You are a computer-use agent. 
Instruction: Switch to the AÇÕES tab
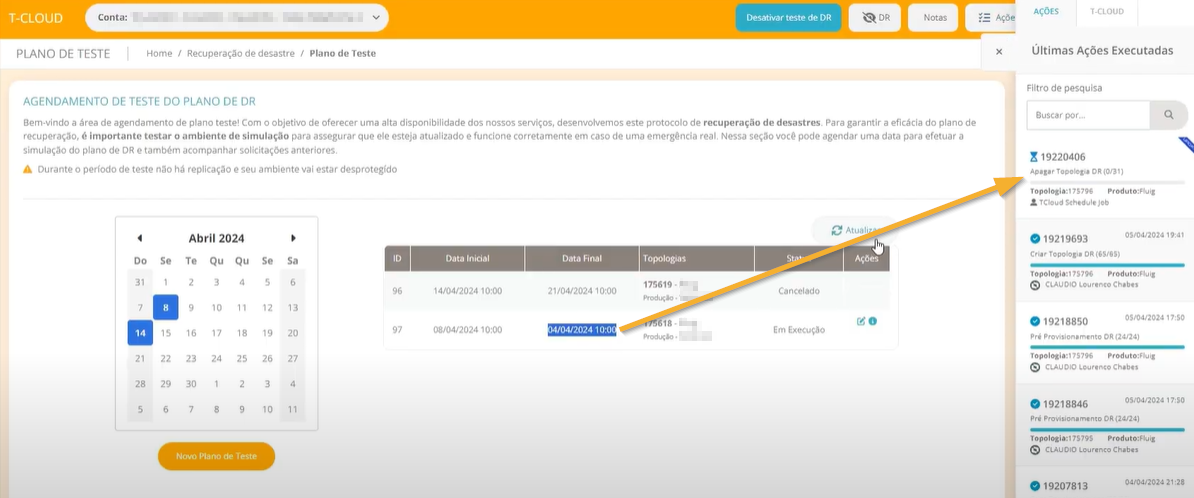pos(1044,11)
